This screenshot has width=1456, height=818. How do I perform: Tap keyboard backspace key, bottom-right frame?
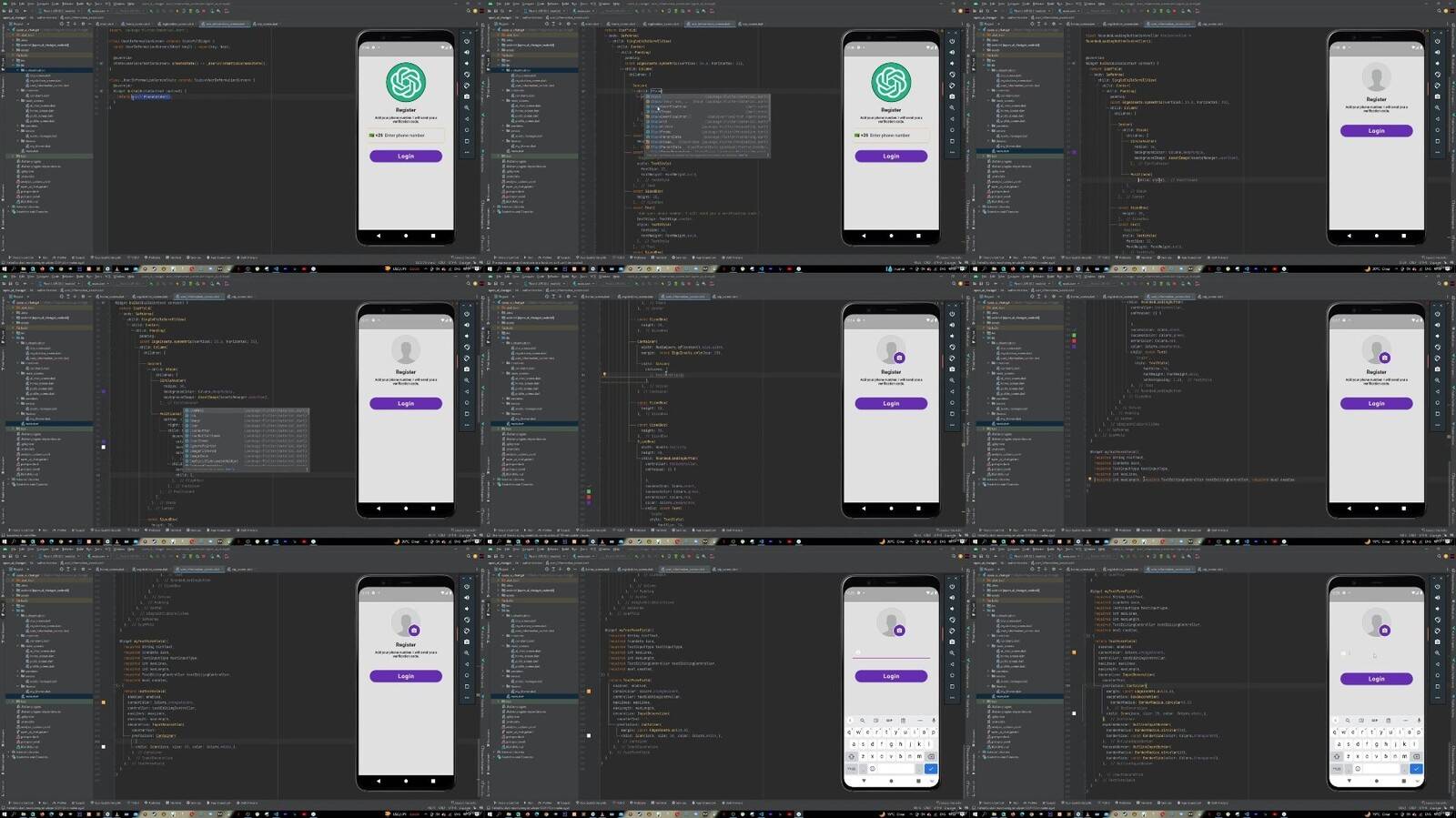click(1416, 756)
